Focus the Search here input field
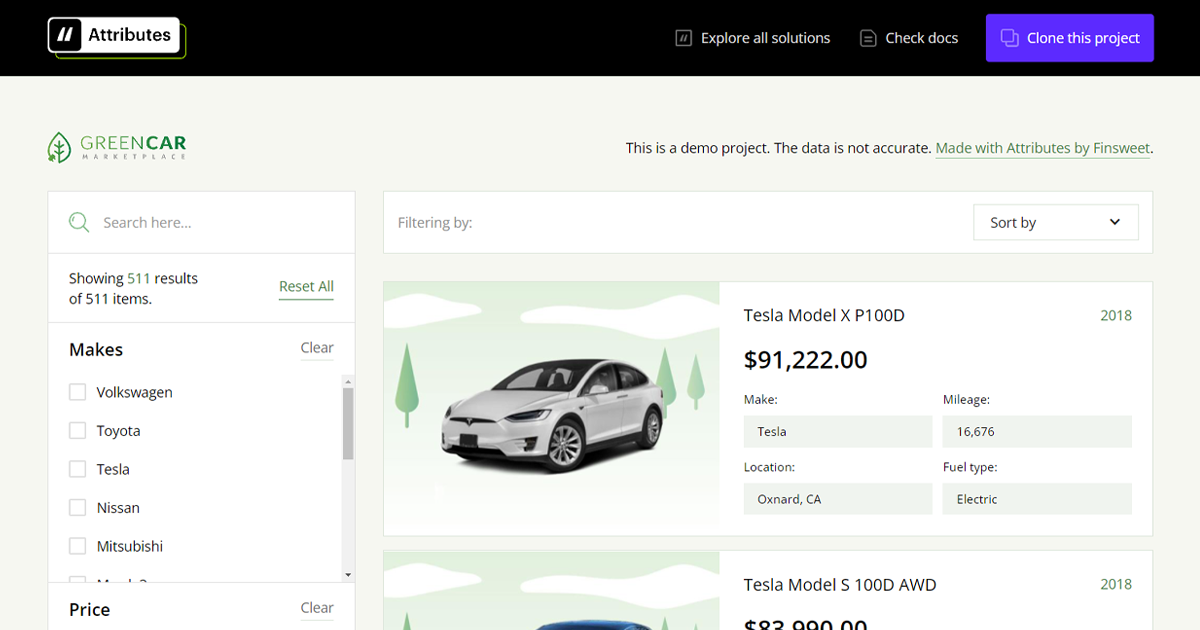1200x630 pixels. point(220,222)
